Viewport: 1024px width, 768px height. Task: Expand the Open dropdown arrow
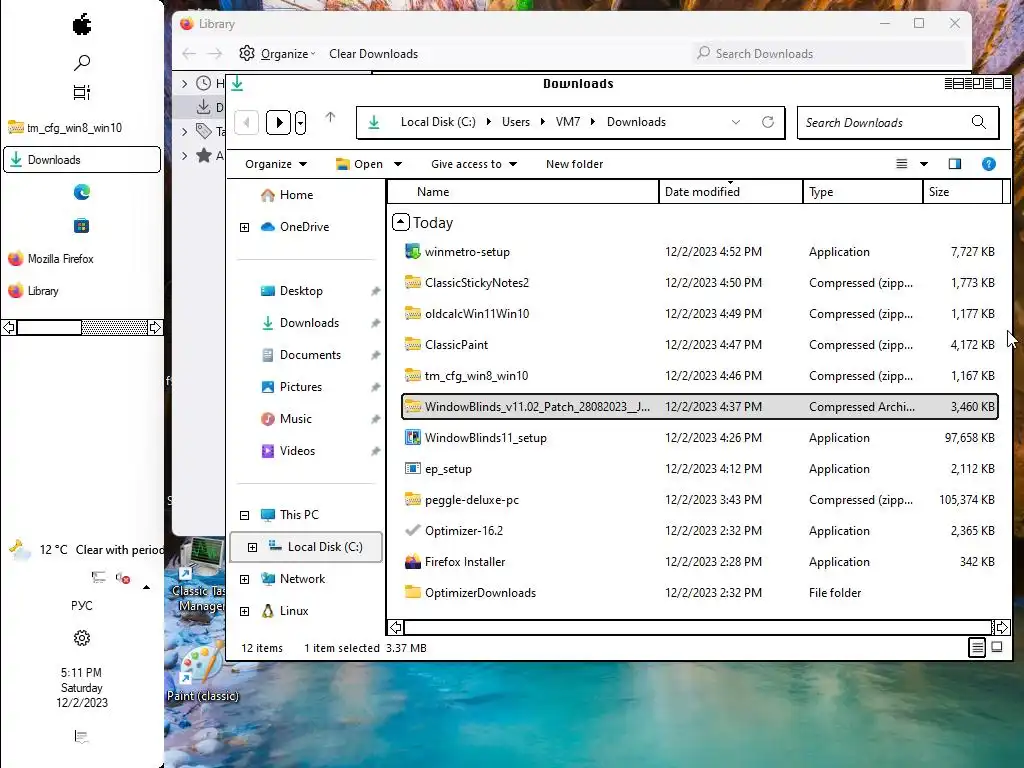pyautogui.click(x=398, y=164)
